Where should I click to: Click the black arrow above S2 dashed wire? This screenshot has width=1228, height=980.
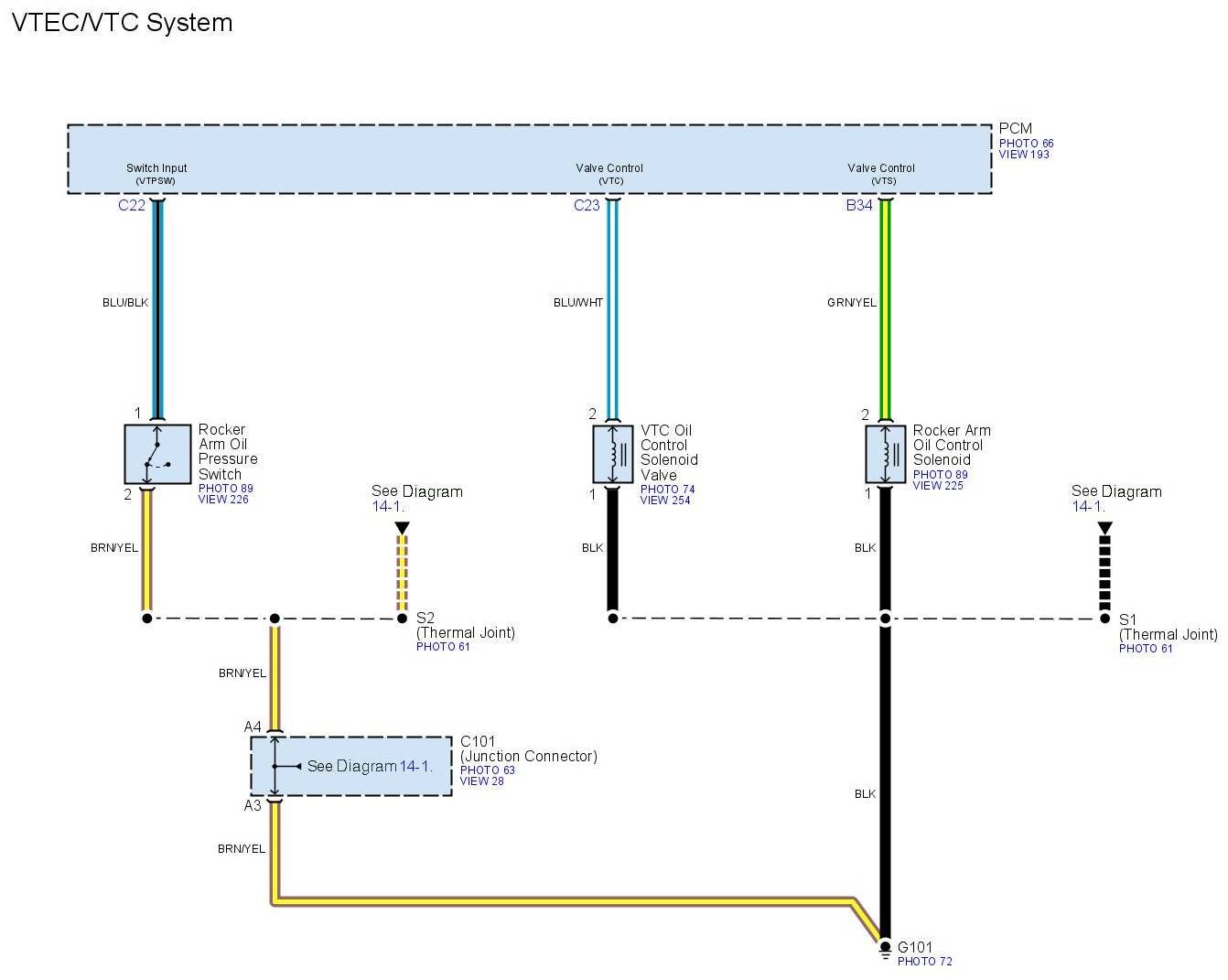[x=402, y=528]
